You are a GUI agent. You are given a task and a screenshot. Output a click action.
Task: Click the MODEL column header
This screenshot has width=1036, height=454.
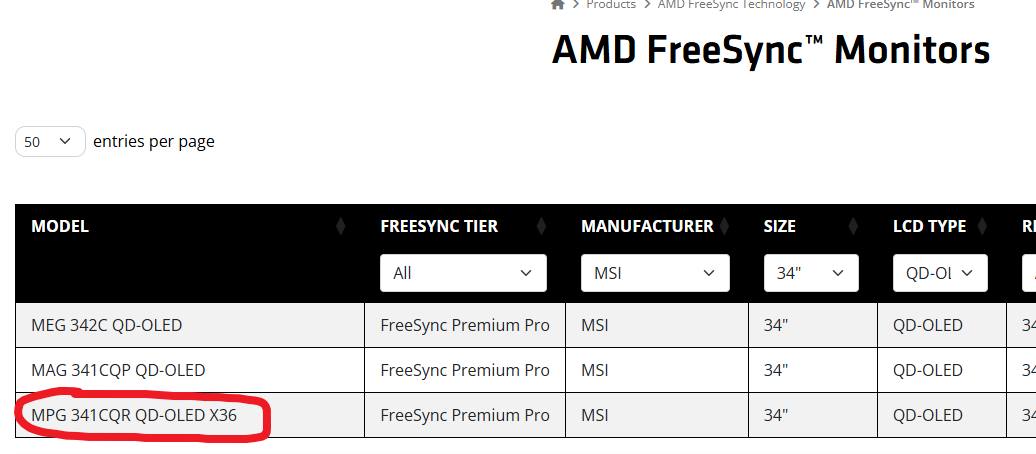(60, 226)
